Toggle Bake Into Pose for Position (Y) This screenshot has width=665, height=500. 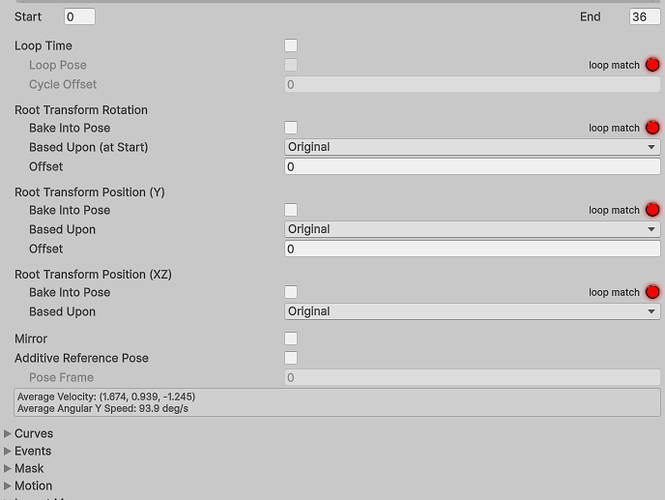291,210
